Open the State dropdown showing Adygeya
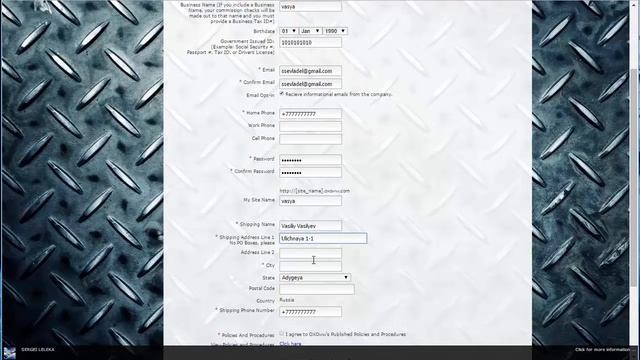640x360 pixels. coord(315,278)
